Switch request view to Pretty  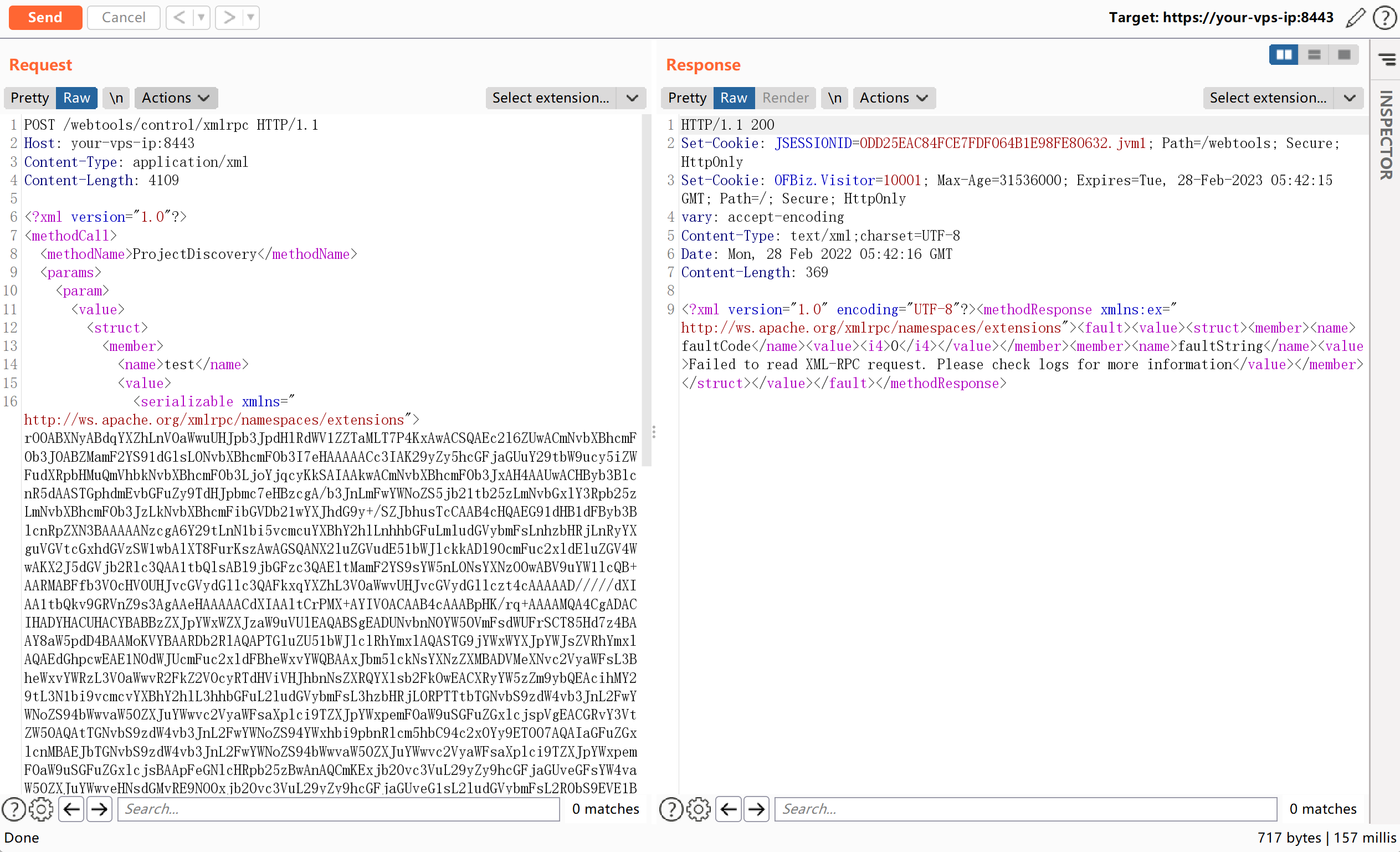[29, 98]
